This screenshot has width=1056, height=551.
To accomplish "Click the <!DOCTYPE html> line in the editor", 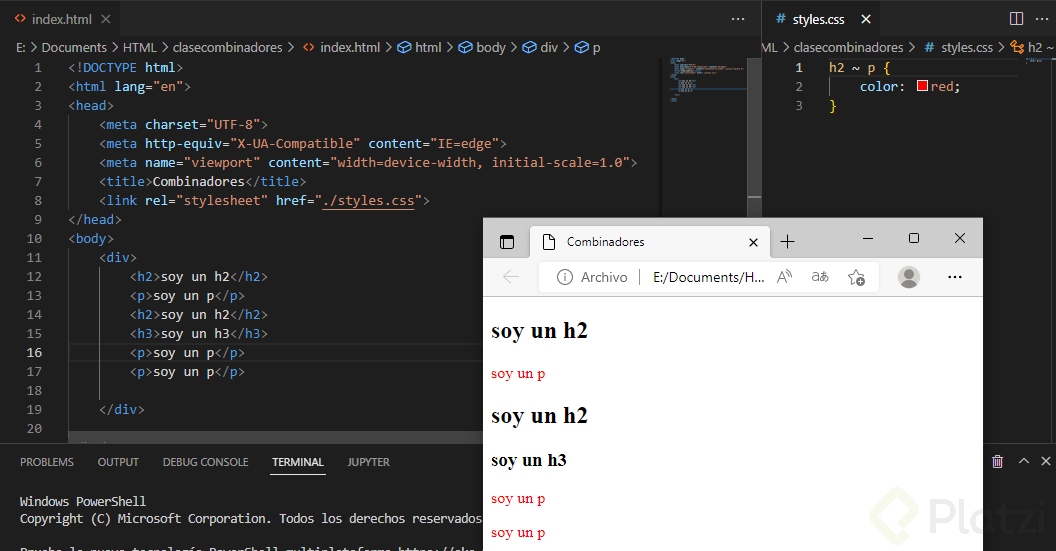I will pos(125,67).
